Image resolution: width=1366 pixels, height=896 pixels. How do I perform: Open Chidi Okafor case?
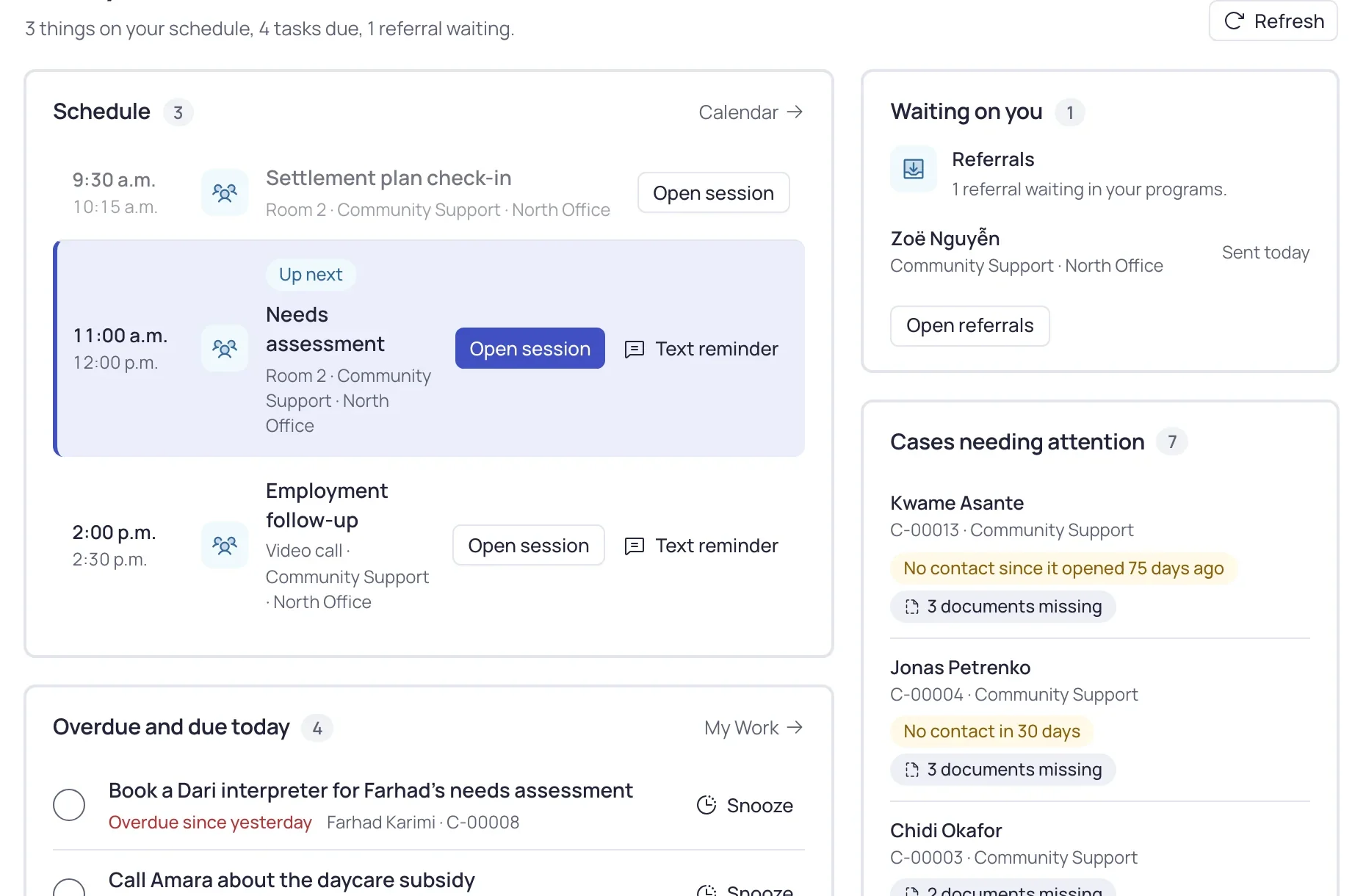(946, 831)
